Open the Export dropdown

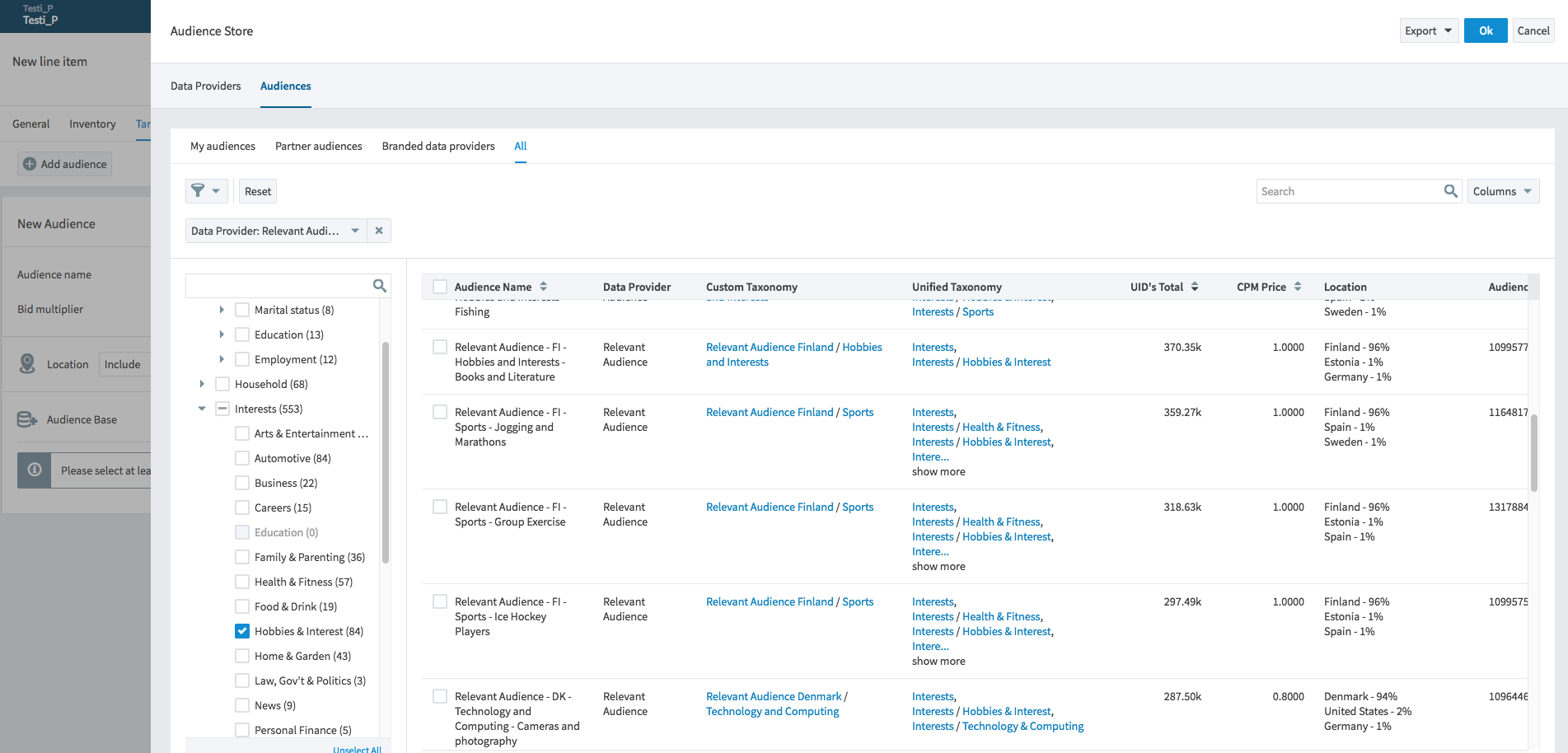(x=1429, y=30)
